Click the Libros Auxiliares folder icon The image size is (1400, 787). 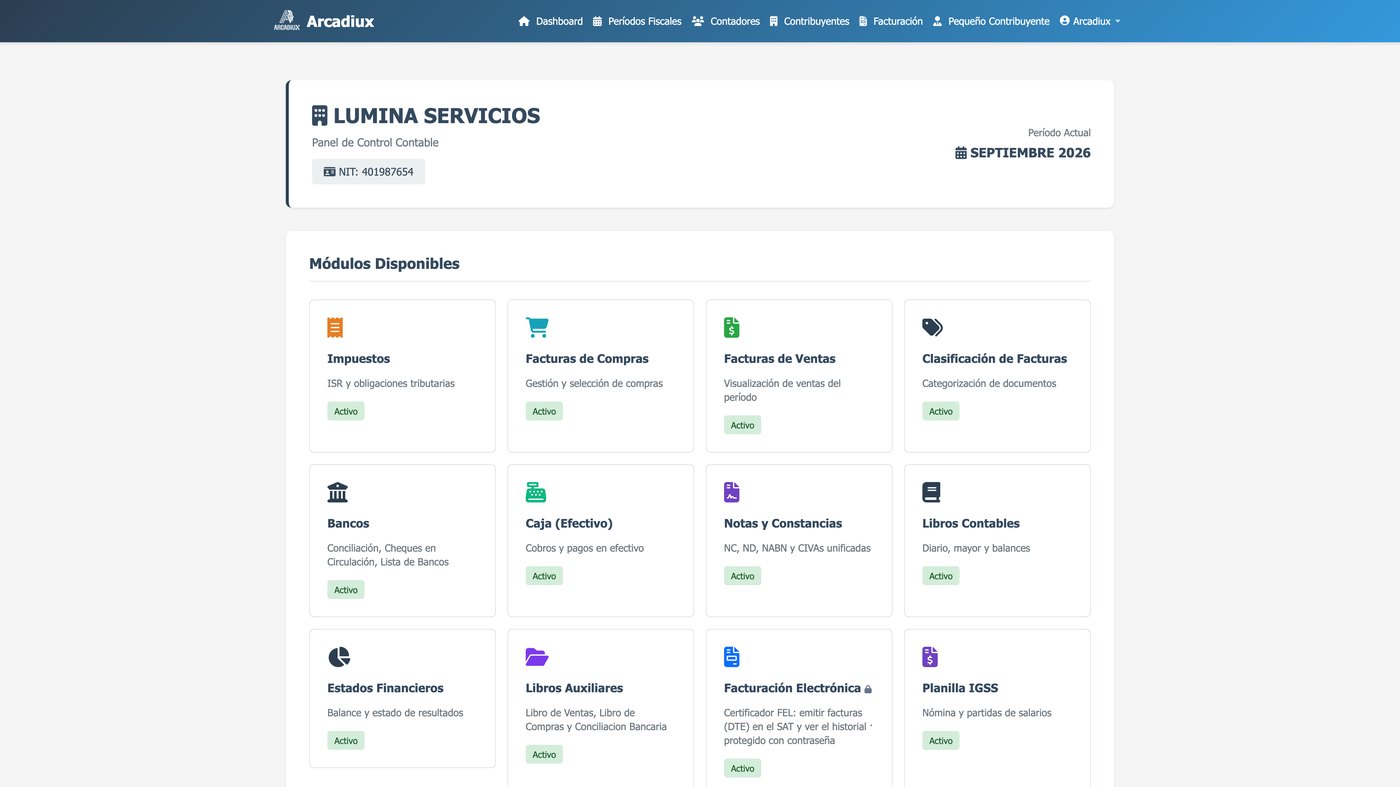pos(537,657)
